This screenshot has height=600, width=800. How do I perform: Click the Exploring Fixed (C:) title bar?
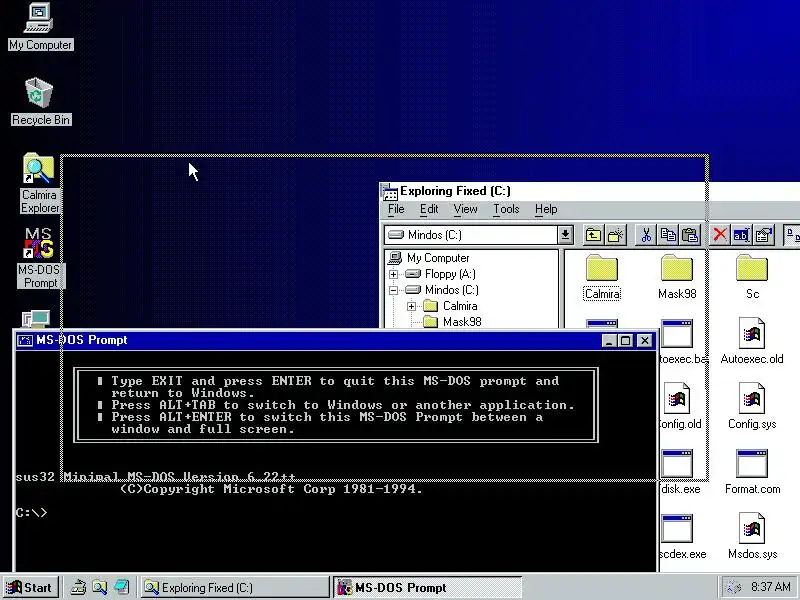590,191
